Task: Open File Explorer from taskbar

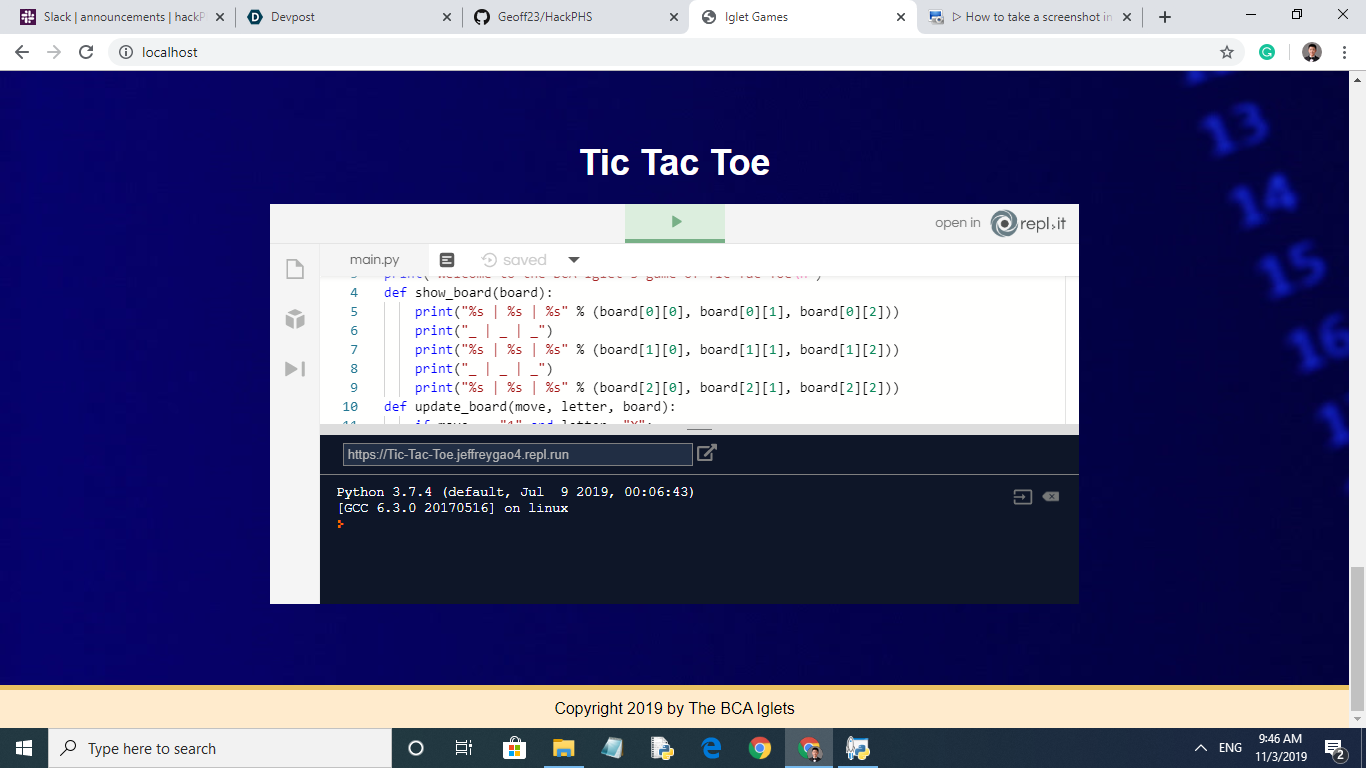Action: click(x=563, y=748)
